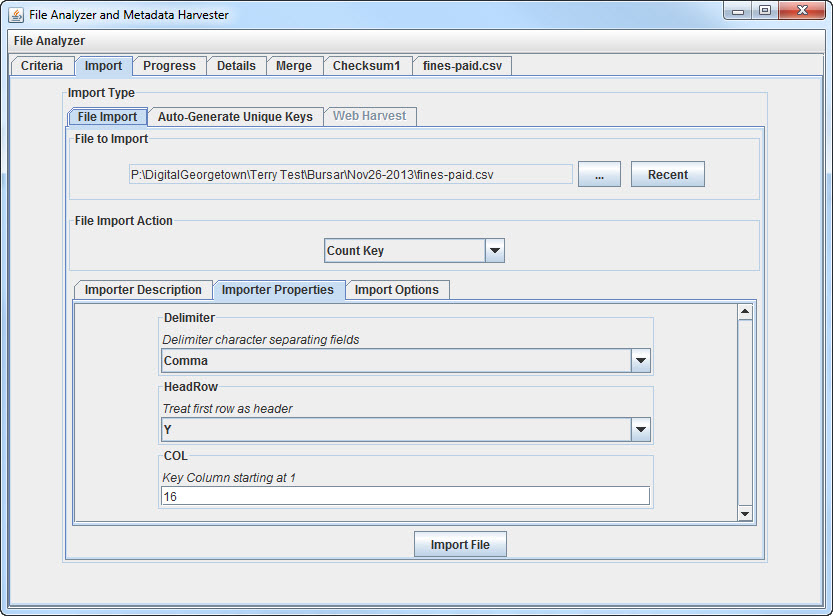Open the File Analyzer menu

click(50, 41)
